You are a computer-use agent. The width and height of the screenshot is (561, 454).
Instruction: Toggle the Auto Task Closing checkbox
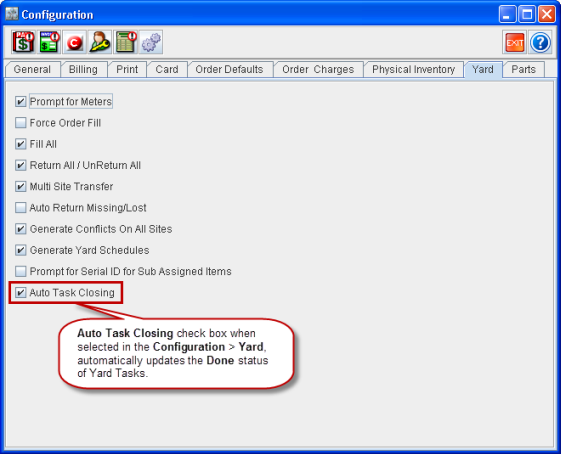[20, 293]
